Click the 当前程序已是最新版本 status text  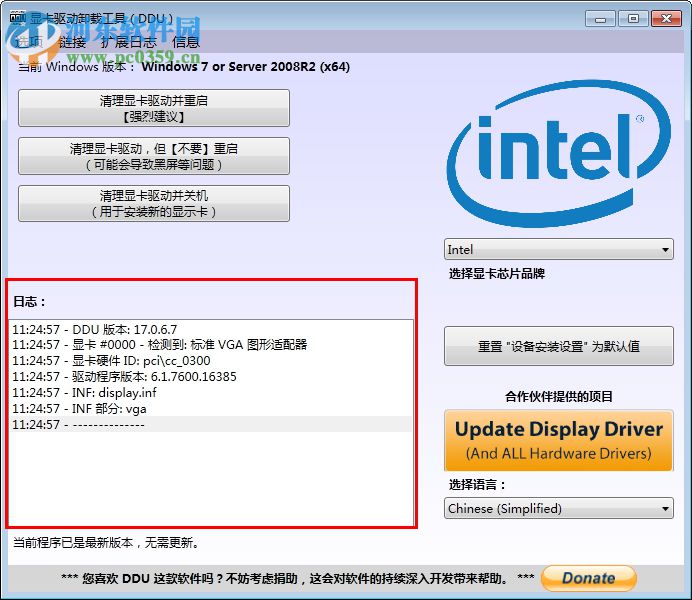pos(106,542)
